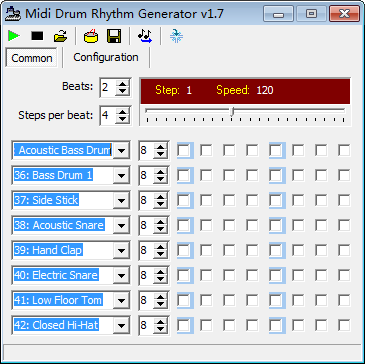Increase step count for Hand Clap row
365x364 pixels.
(161, 247)
